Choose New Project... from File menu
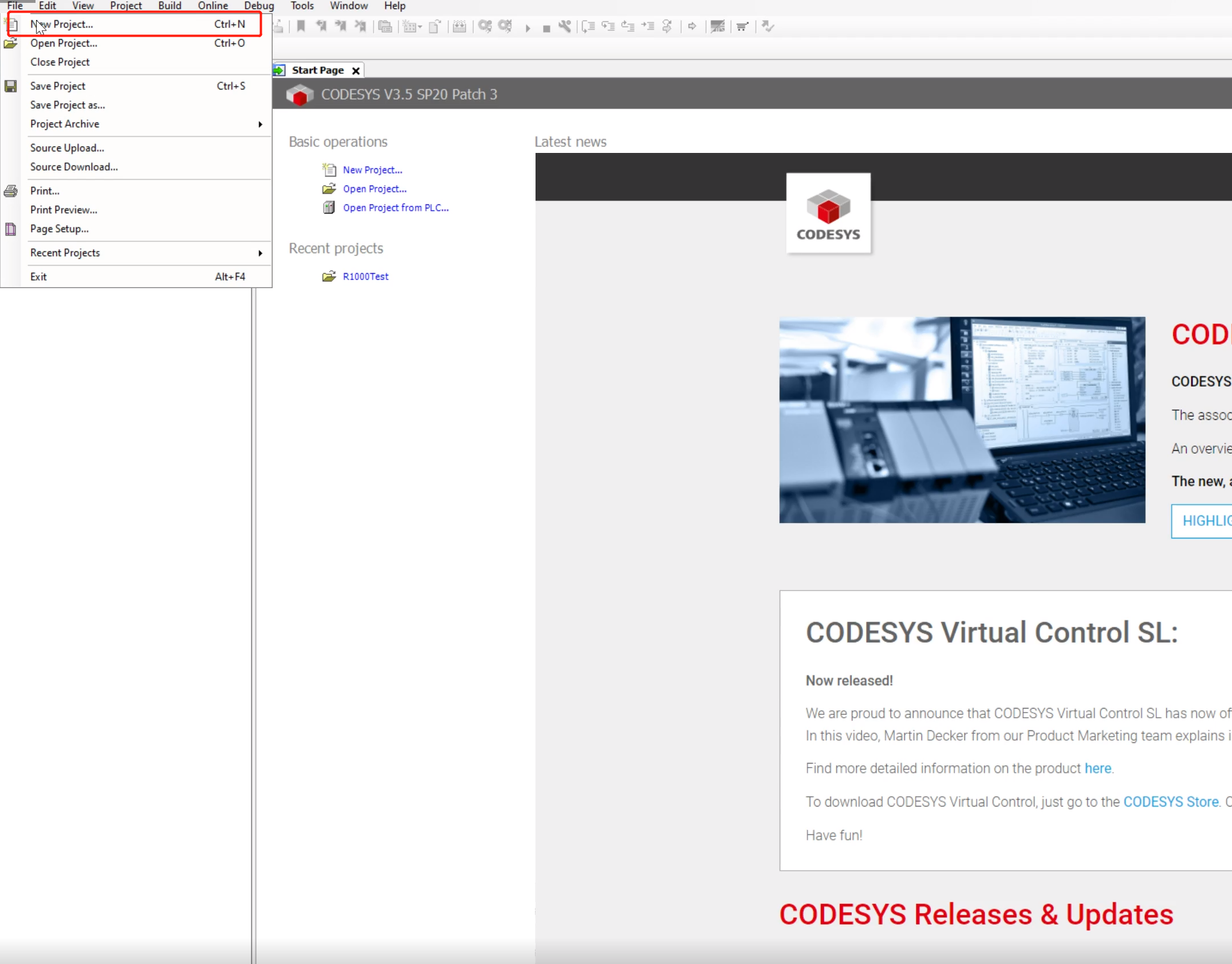 click(137, 24)
